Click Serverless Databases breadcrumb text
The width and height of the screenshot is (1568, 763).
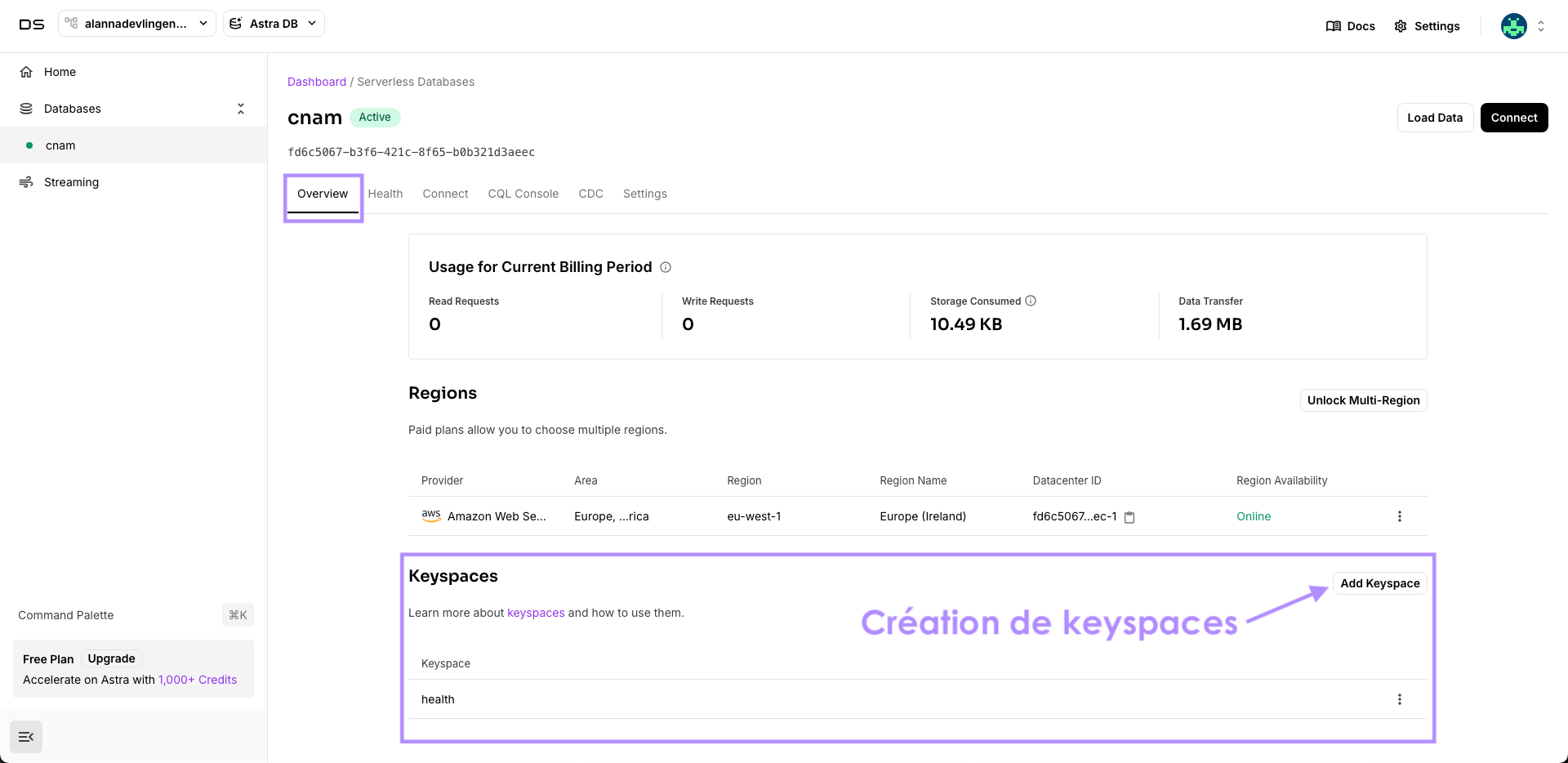click(416, 82)
